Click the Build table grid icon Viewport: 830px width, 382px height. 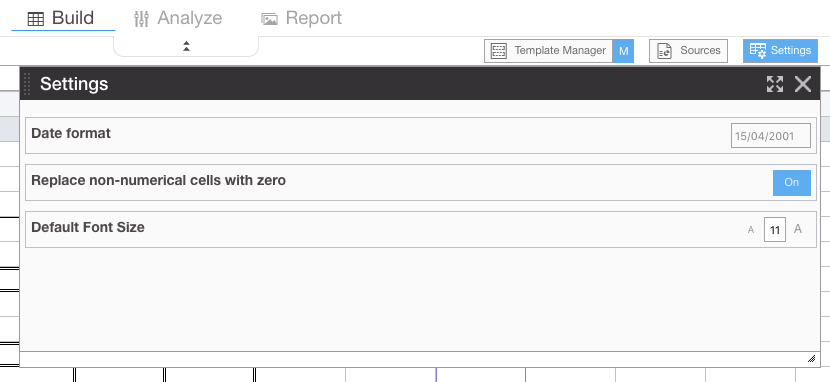[x=36, y=19]
